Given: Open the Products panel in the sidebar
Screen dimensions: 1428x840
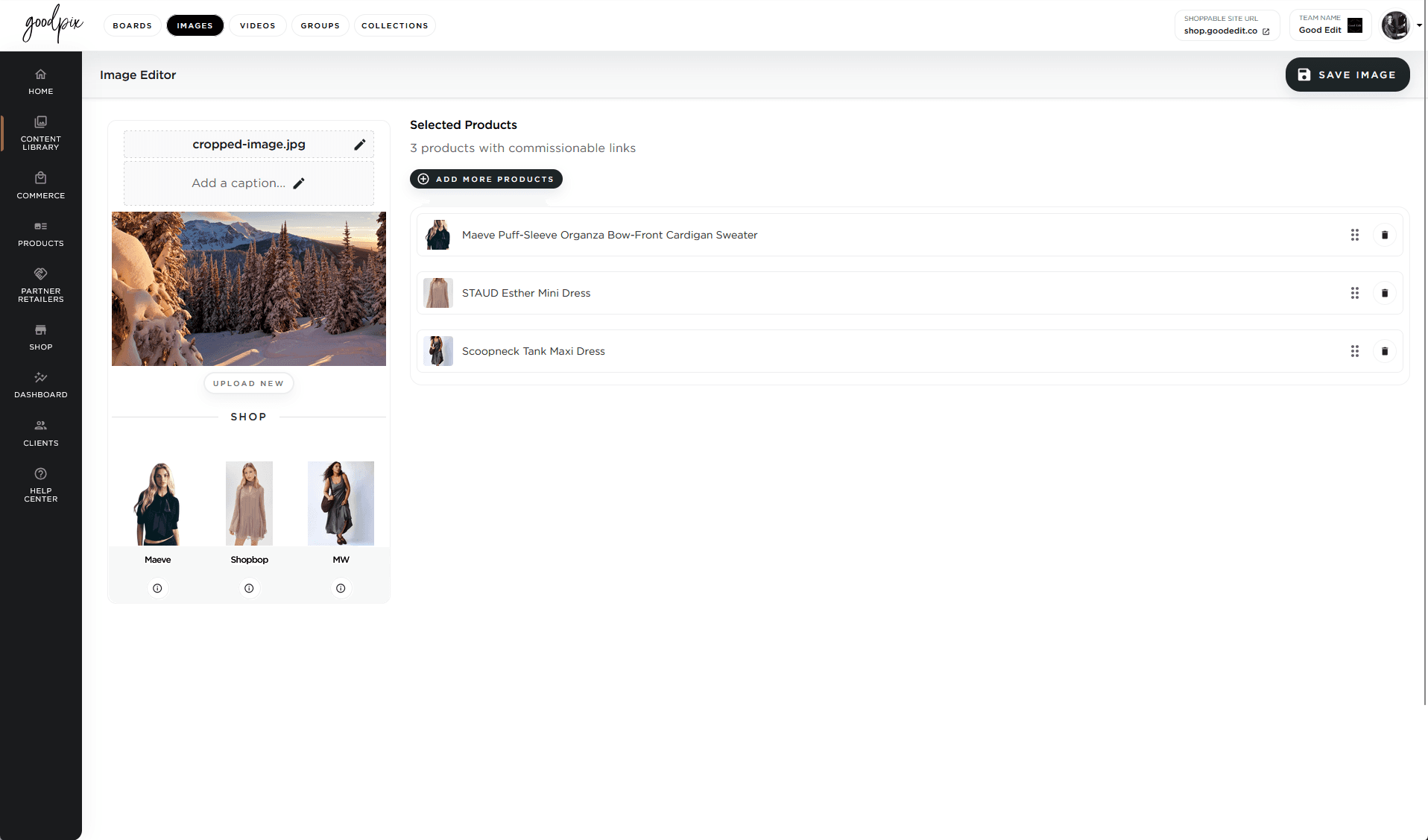Looking at the screenshot, I should tap(40, 233).
